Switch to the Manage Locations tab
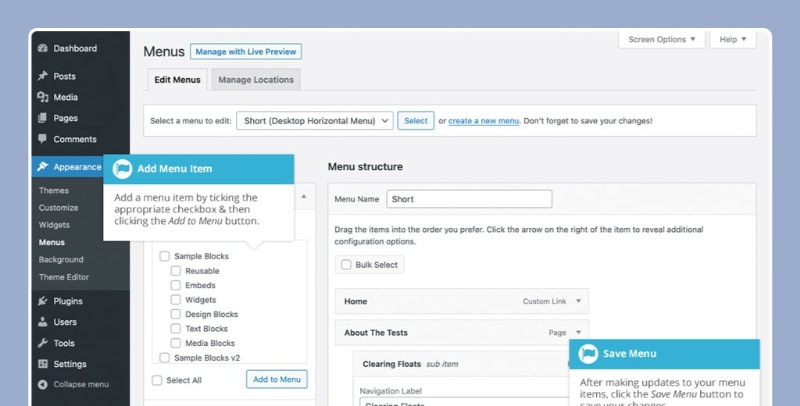The image size is (800, 406). (x=256, y=80)
